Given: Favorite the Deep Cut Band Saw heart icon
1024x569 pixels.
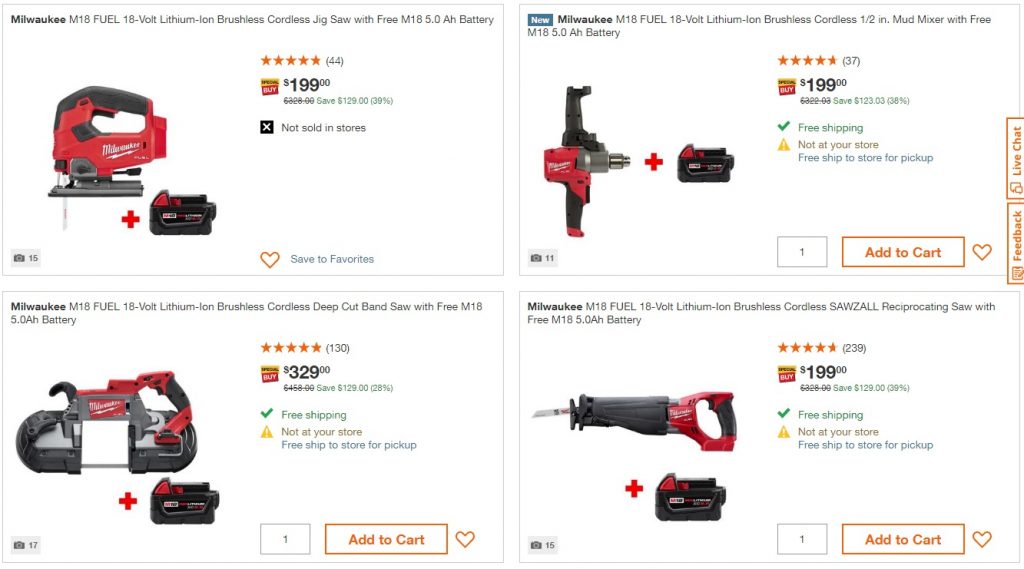Looking at the screenshot, I should tap(465, 539).
